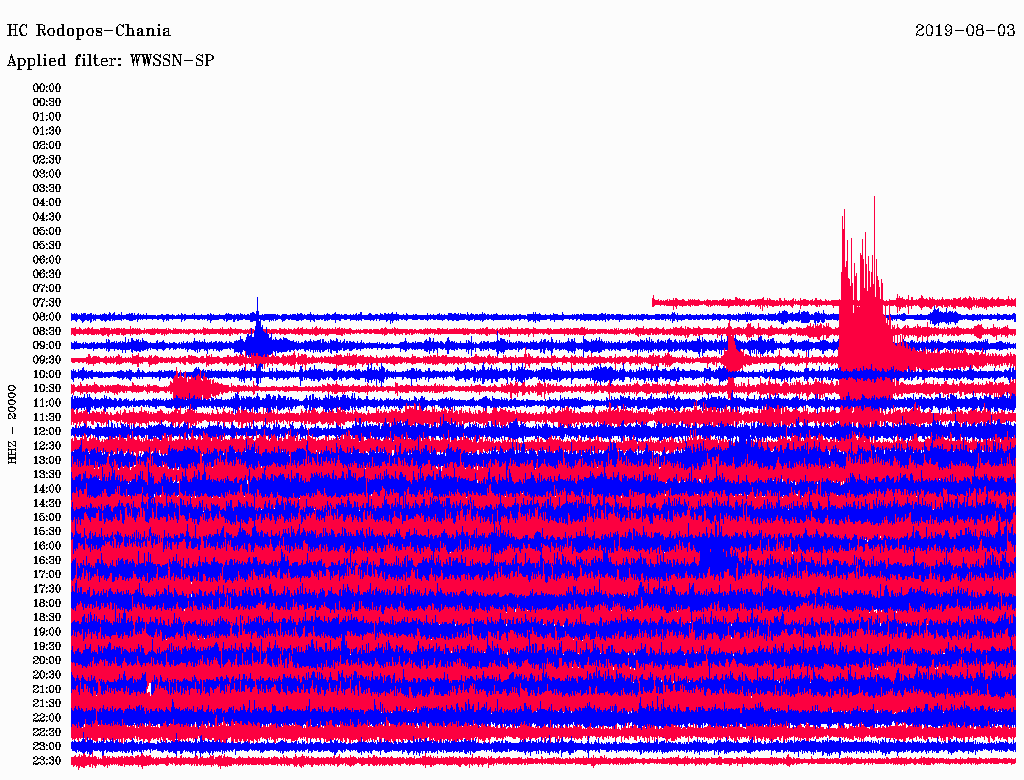The height and width of the screenshot is (780, 1024).
Task: Click the '01:00' time label
Action: 47,116
